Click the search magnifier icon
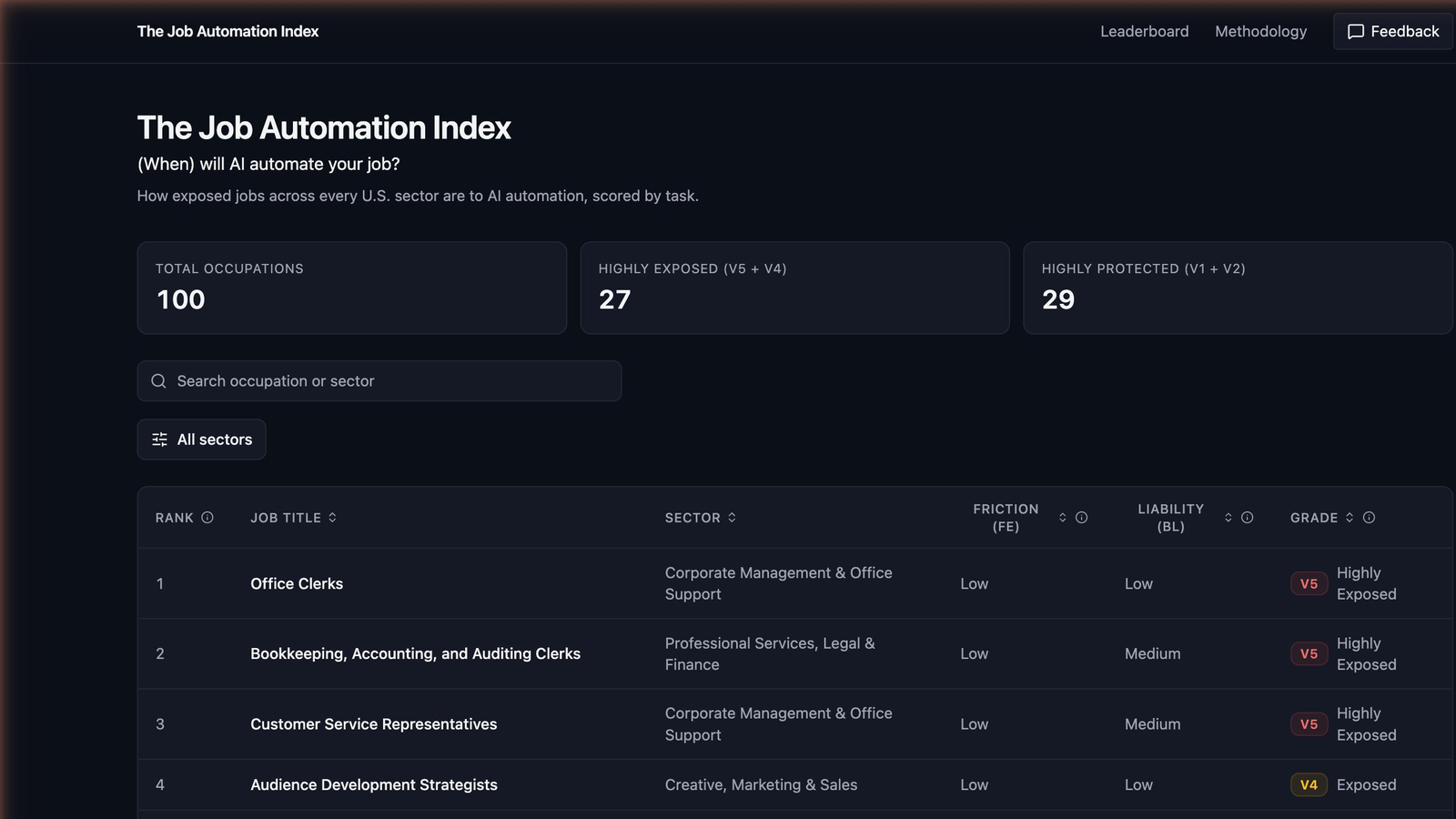The image size is (1456, 819). pyautogui.click(x=158, y=380)
